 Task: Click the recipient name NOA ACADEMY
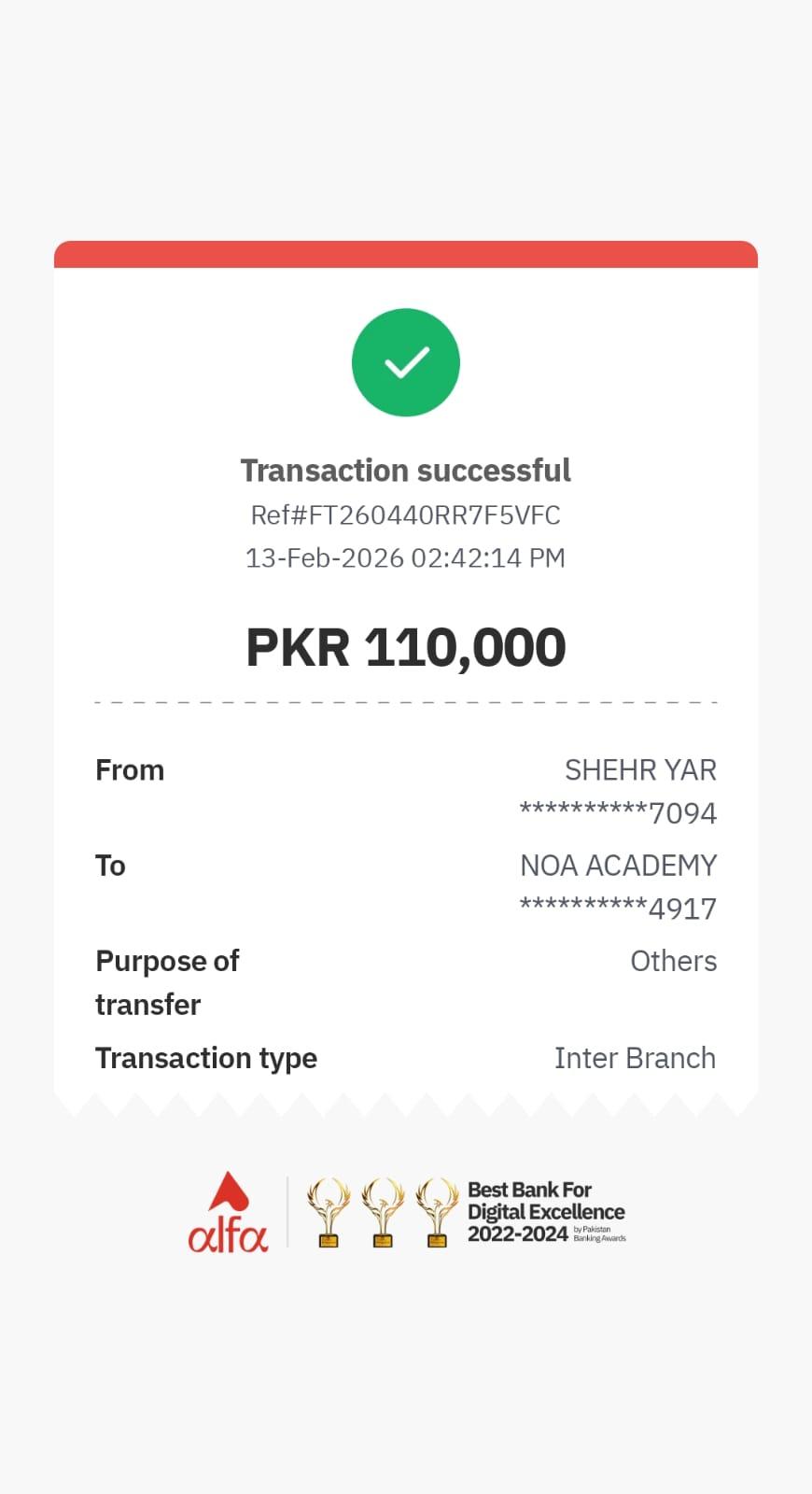point(618,866)
